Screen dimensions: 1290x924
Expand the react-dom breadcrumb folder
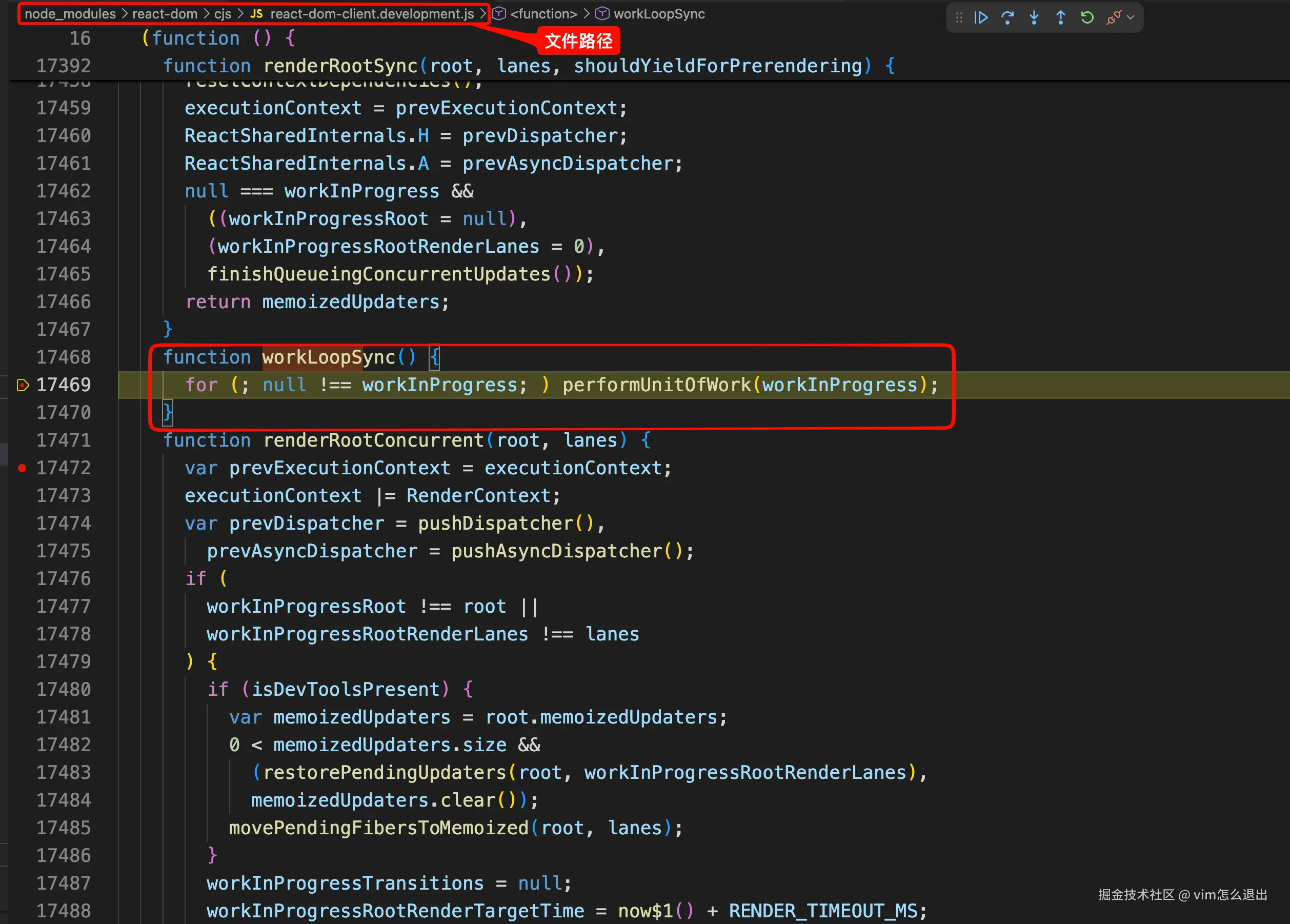(165, 14)
